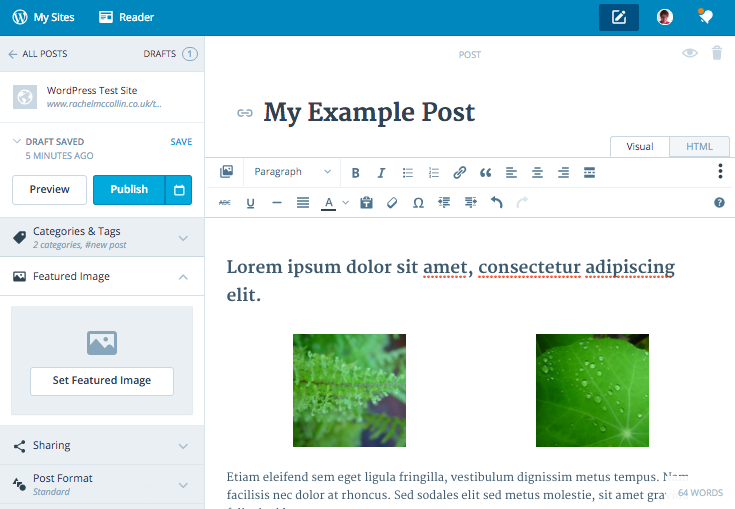Open the special character Omega picker
The height and width of the screenshot is (509, 735).
(418, 203)
